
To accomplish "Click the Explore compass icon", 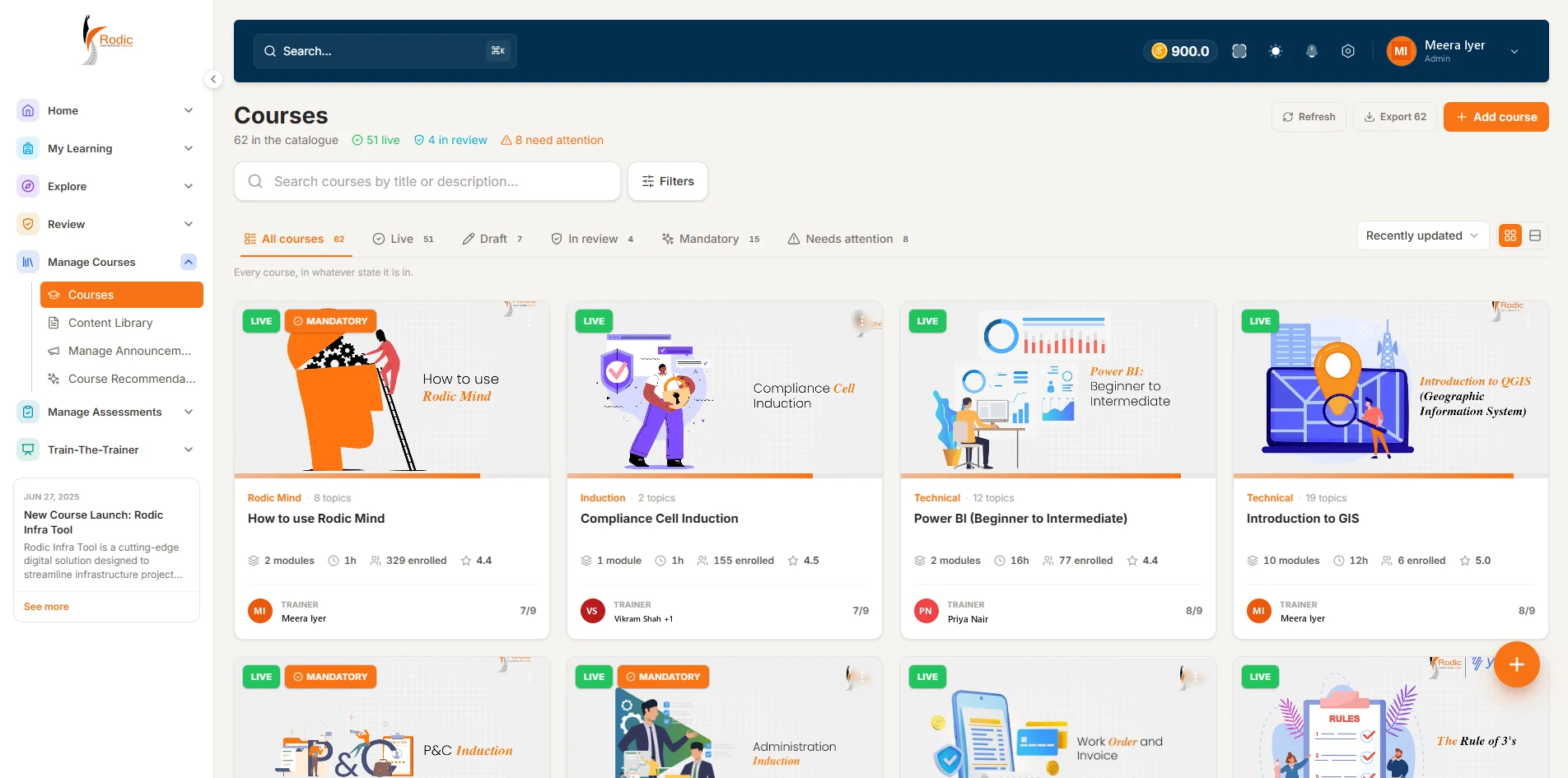I will 28,186.
